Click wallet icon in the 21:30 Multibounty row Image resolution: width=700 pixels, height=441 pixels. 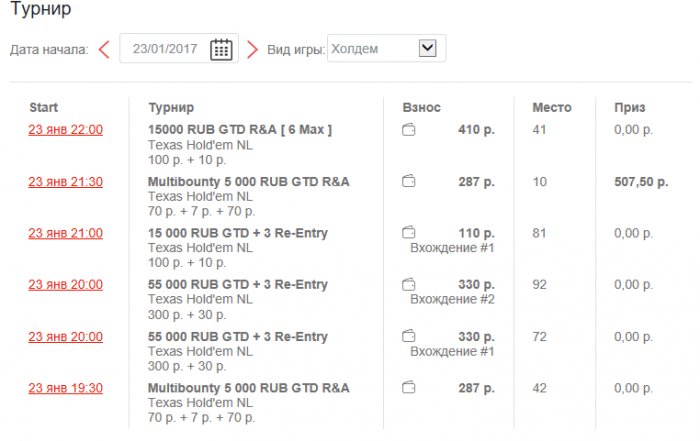tap(408, 182)
